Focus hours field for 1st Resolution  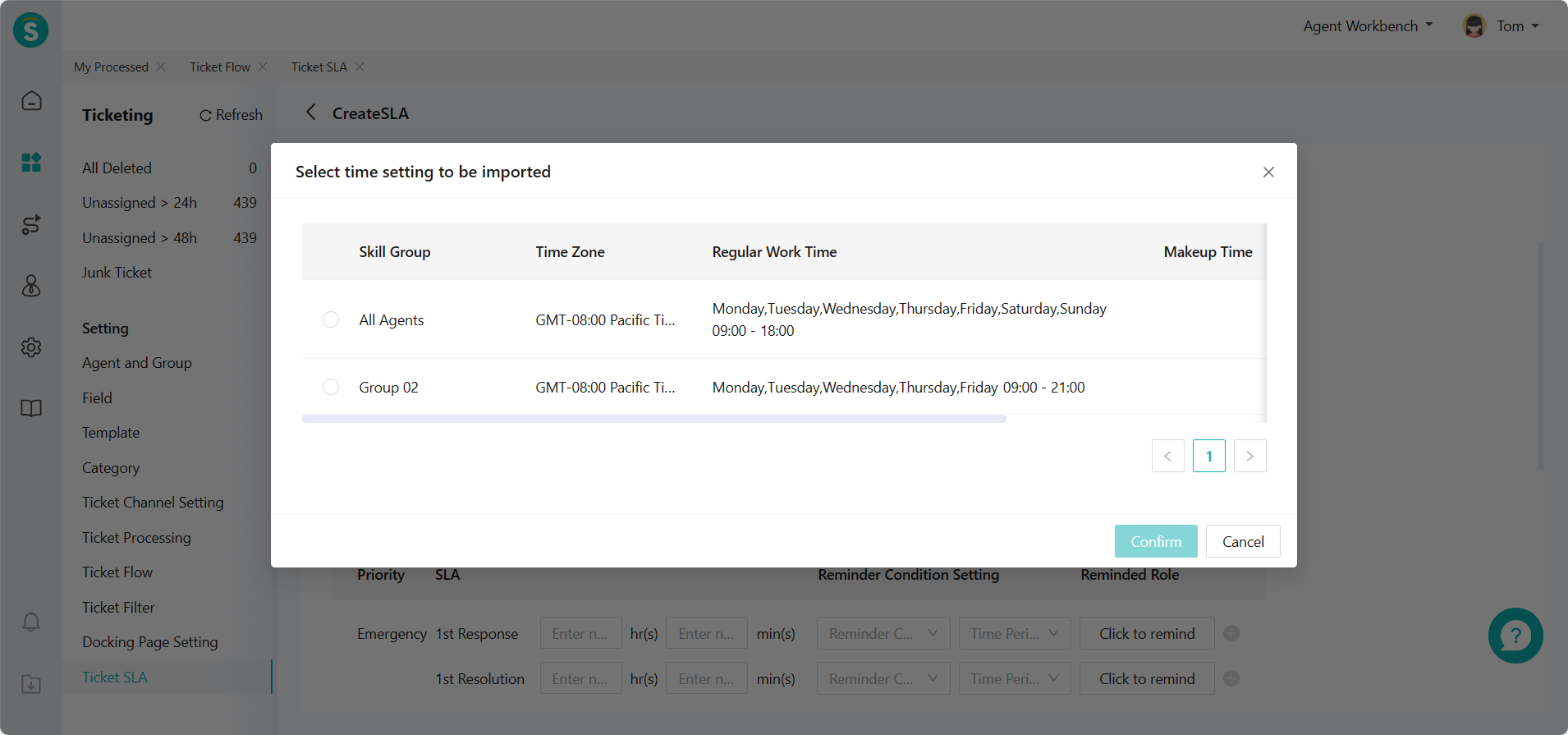(580, 678)
